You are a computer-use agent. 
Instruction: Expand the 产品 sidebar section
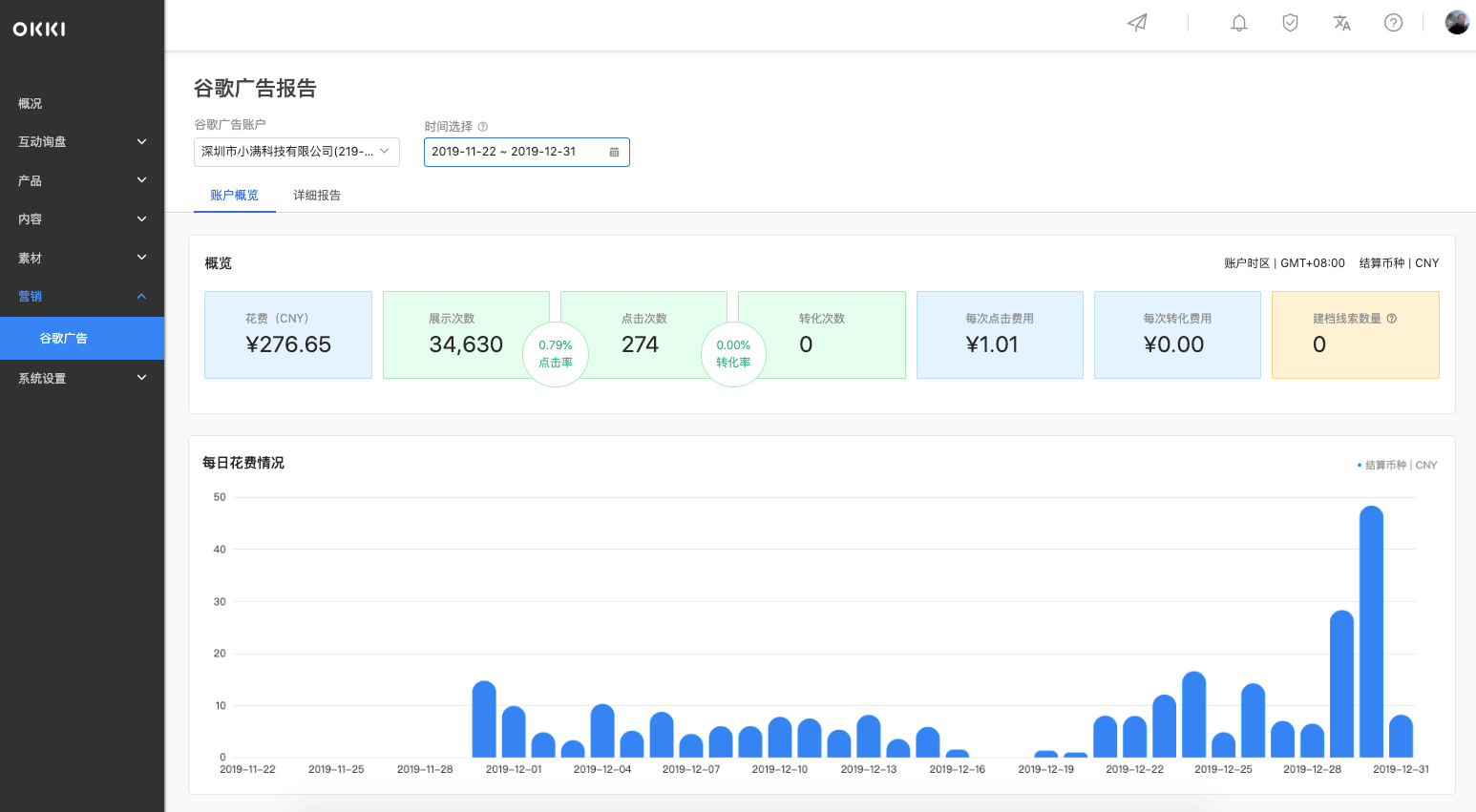click(82, 180)
